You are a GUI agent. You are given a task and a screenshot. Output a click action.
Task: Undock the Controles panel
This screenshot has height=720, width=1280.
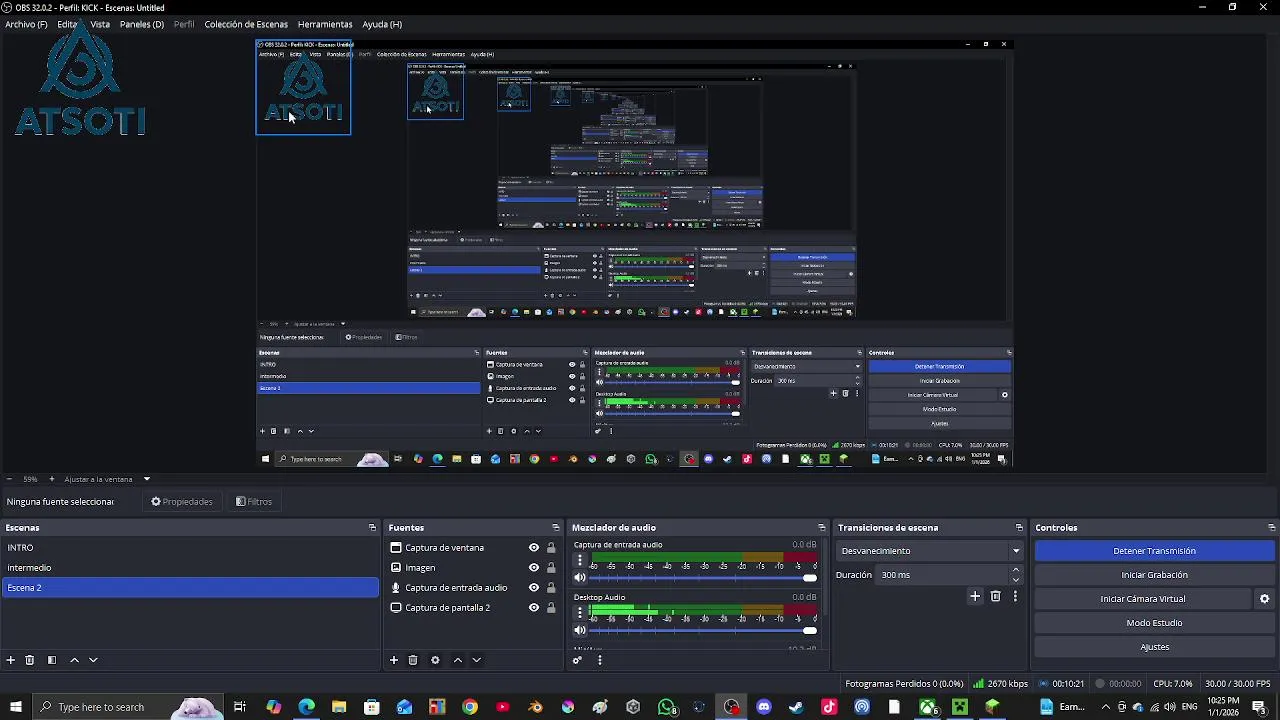1272,528
